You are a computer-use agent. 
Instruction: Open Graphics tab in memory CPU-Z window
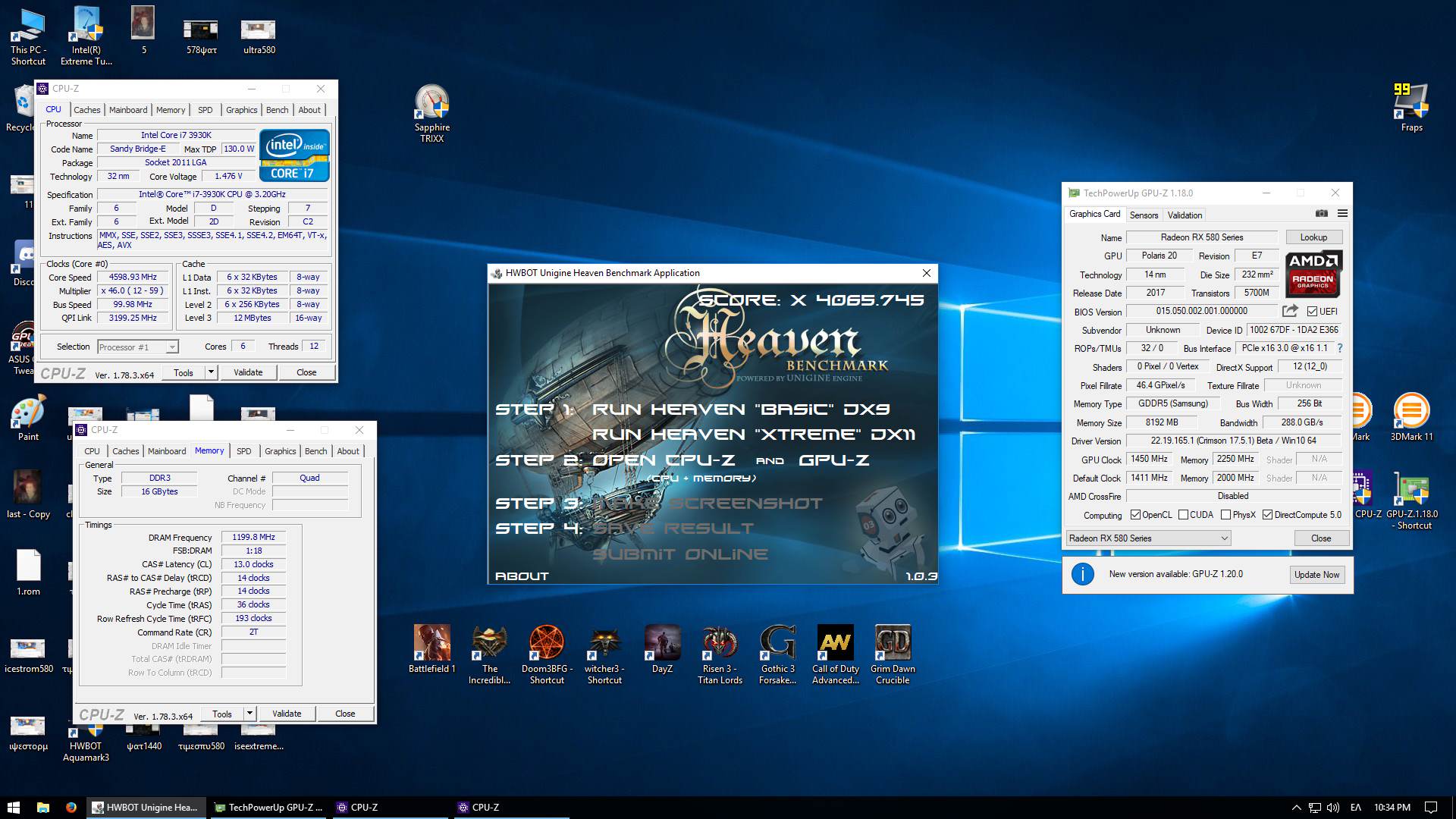pyautogui.click(x=280, y=451)
